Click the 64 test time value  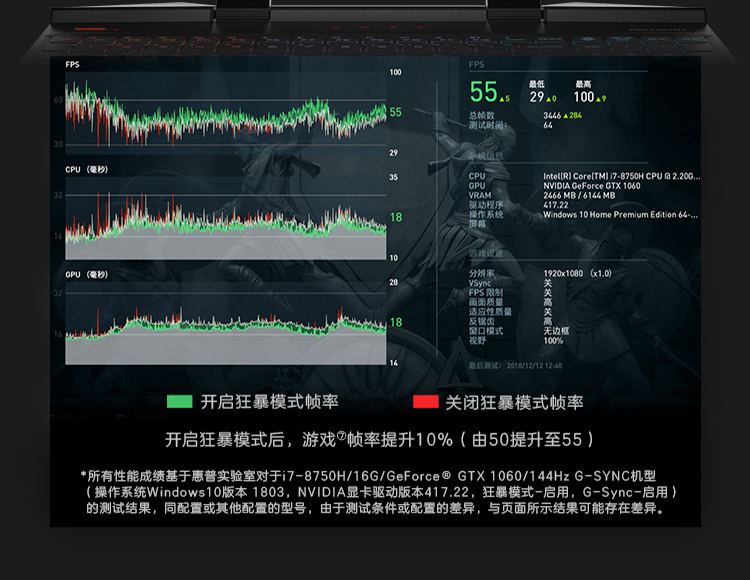[x=548, y=125]
